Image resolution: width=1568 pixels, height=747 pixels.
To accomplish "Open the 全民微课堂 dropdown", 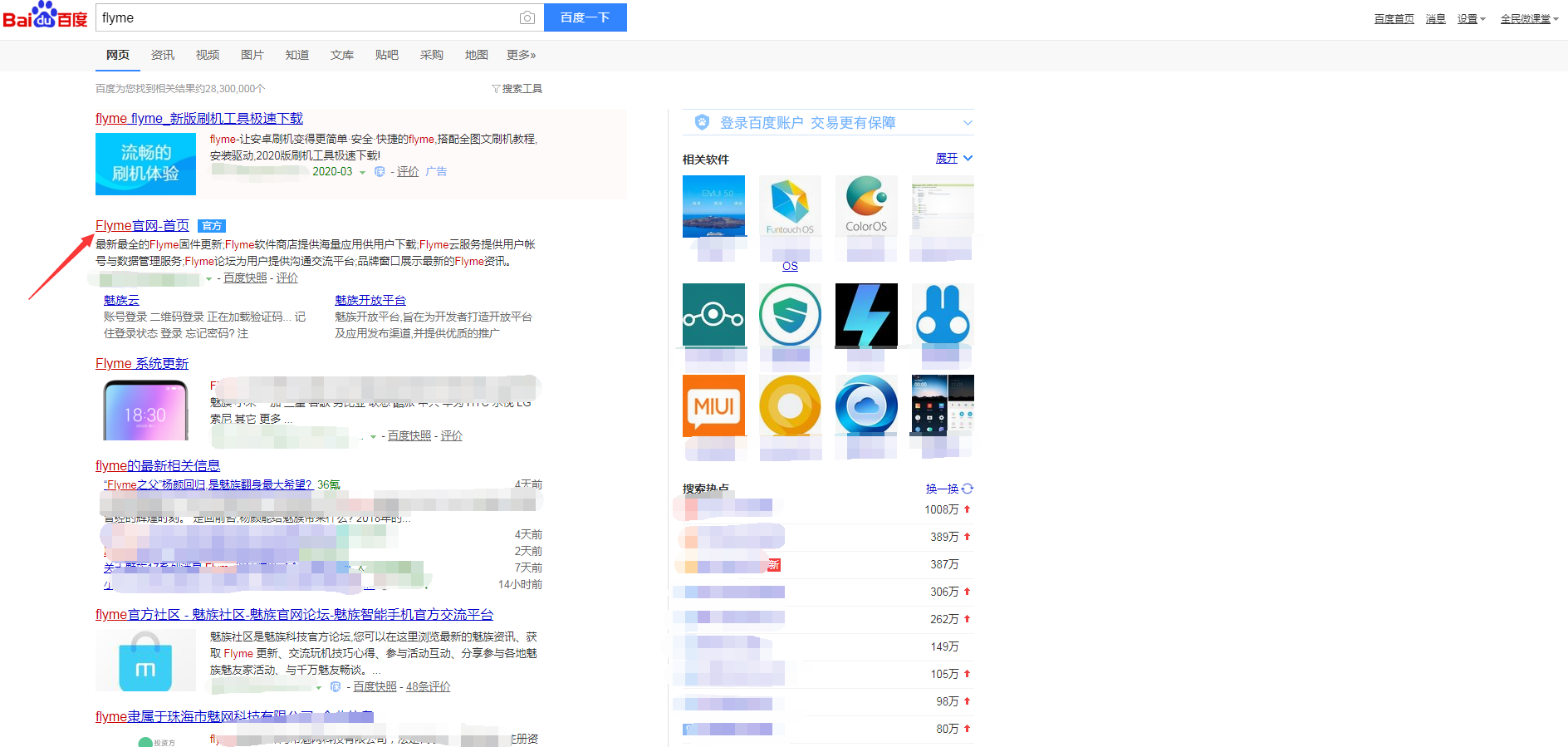I will (1529, 19).
